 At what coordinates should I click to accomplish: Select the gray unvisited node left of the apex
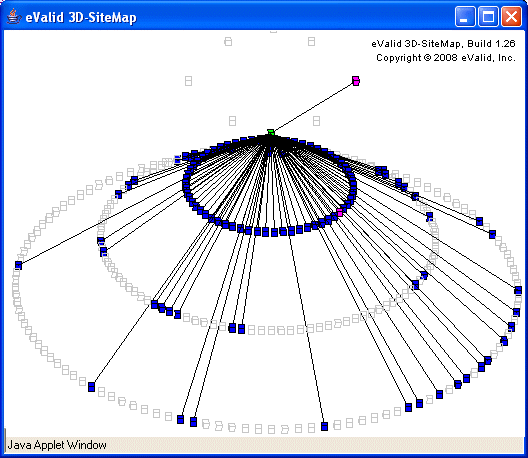pos(232,121)
